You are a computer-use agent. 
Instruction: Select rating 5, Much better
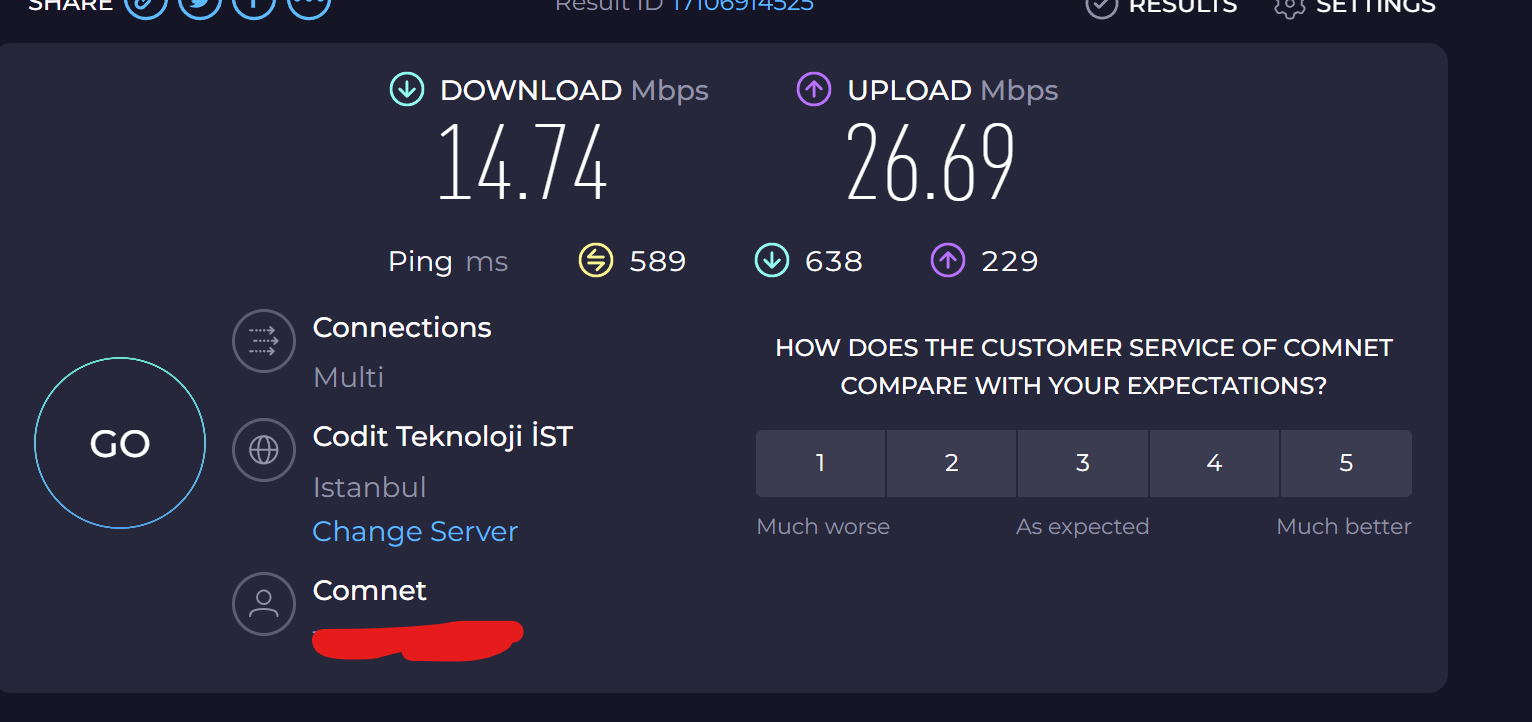click(1346, 463)
